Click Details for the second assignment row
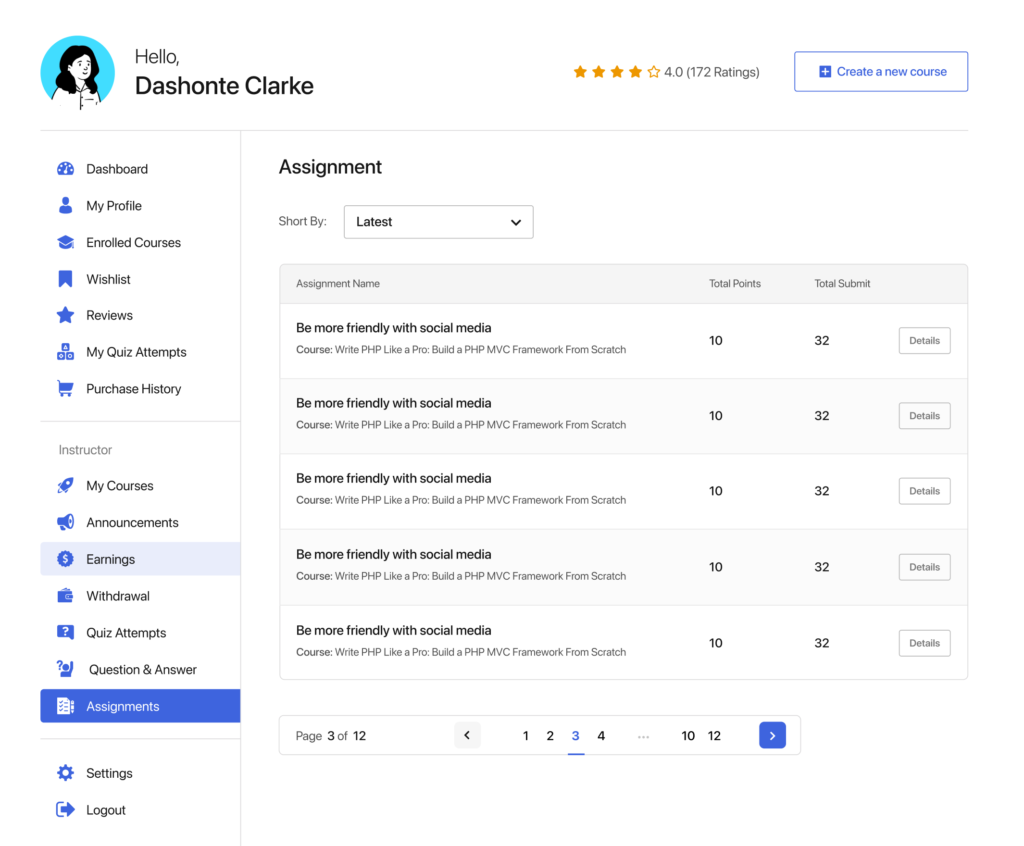Screen dimensions: 1024x846 click(924, 415)
